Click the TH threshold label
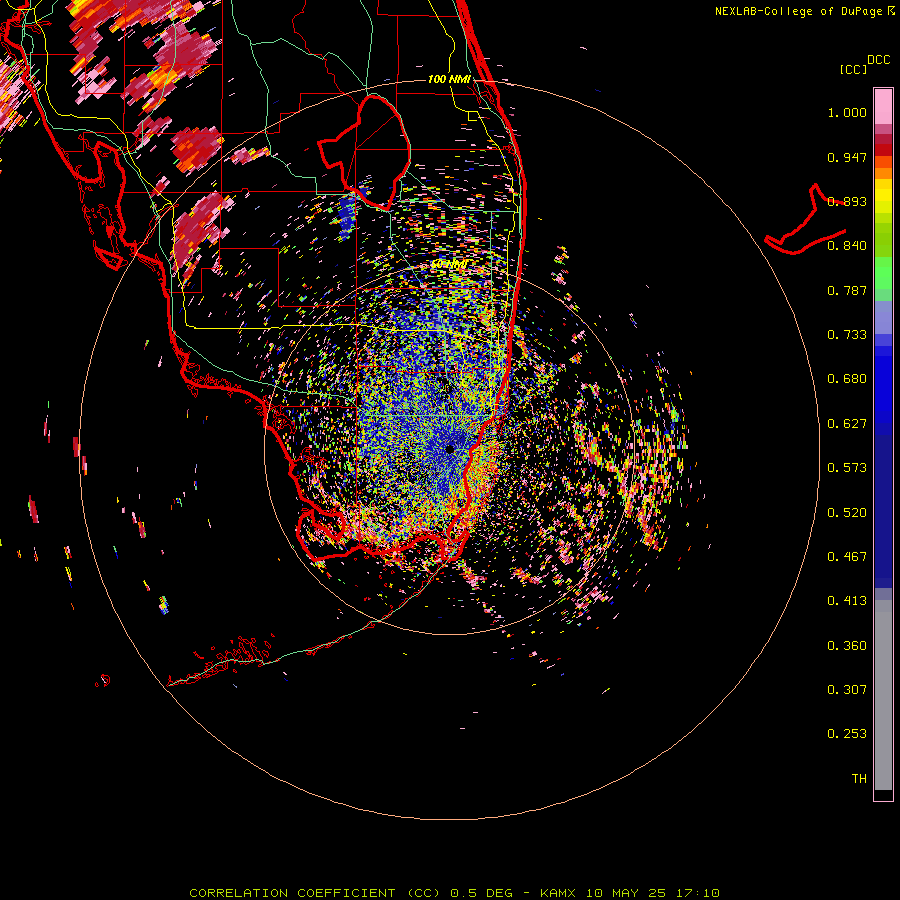The image size is (900, 900). coord(859,779)
